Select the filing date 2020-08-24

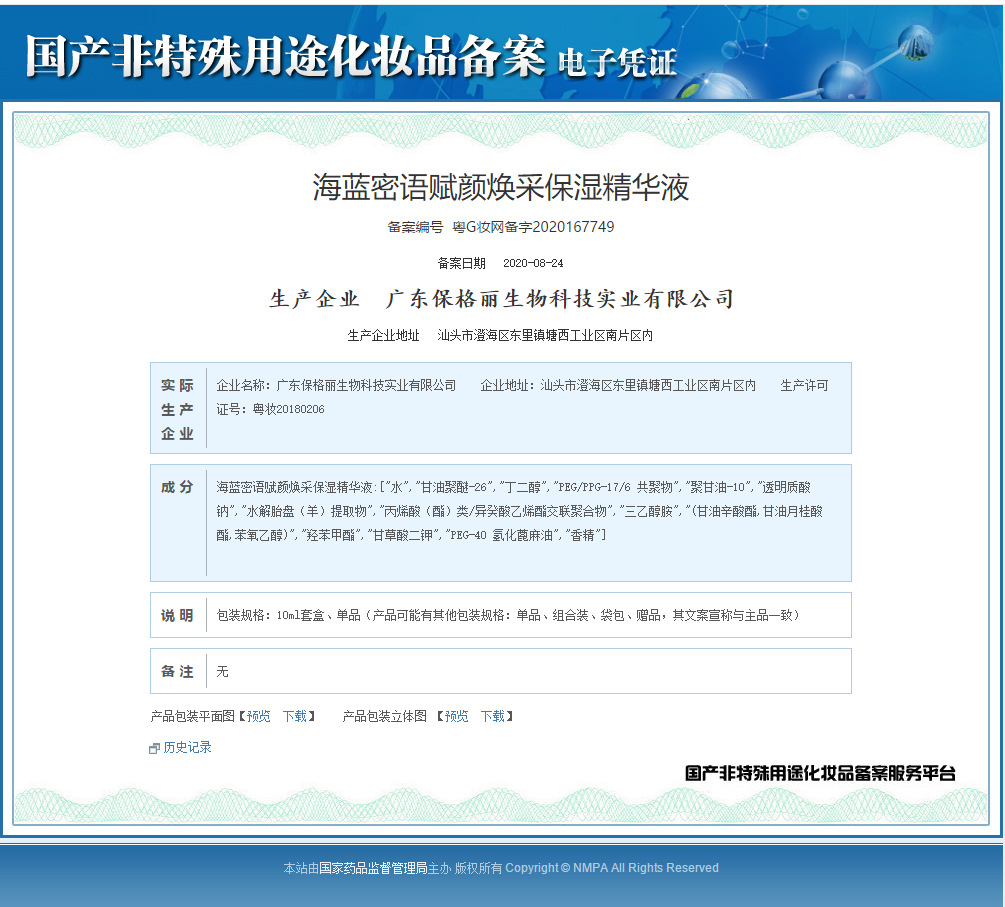click(x=533, y=263)
